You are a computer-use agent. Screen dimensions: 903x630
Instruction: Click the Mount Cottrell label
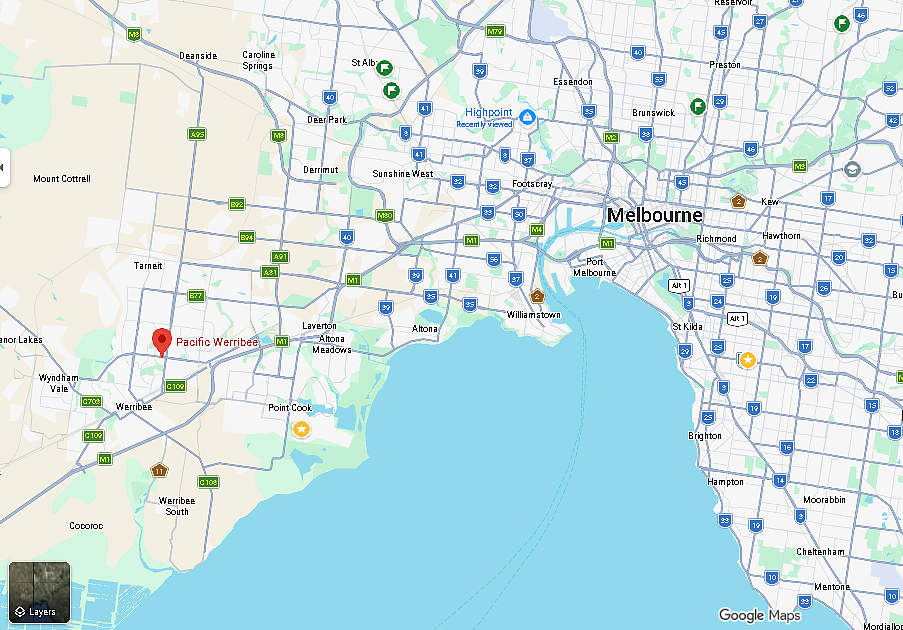62,179
